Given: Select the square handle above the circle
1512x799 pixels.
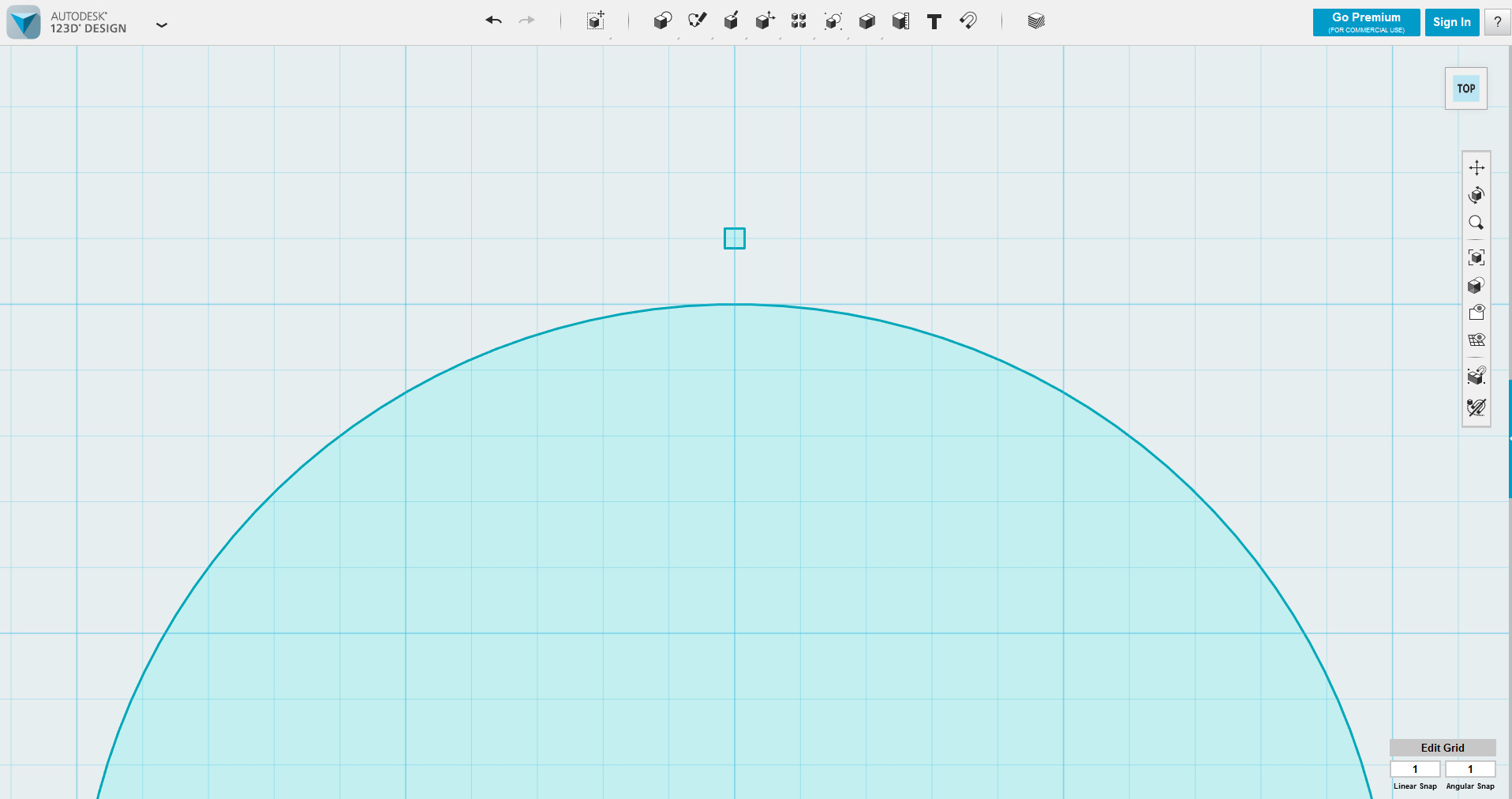Looking at the screenshot, I should (x=735, y=238).
